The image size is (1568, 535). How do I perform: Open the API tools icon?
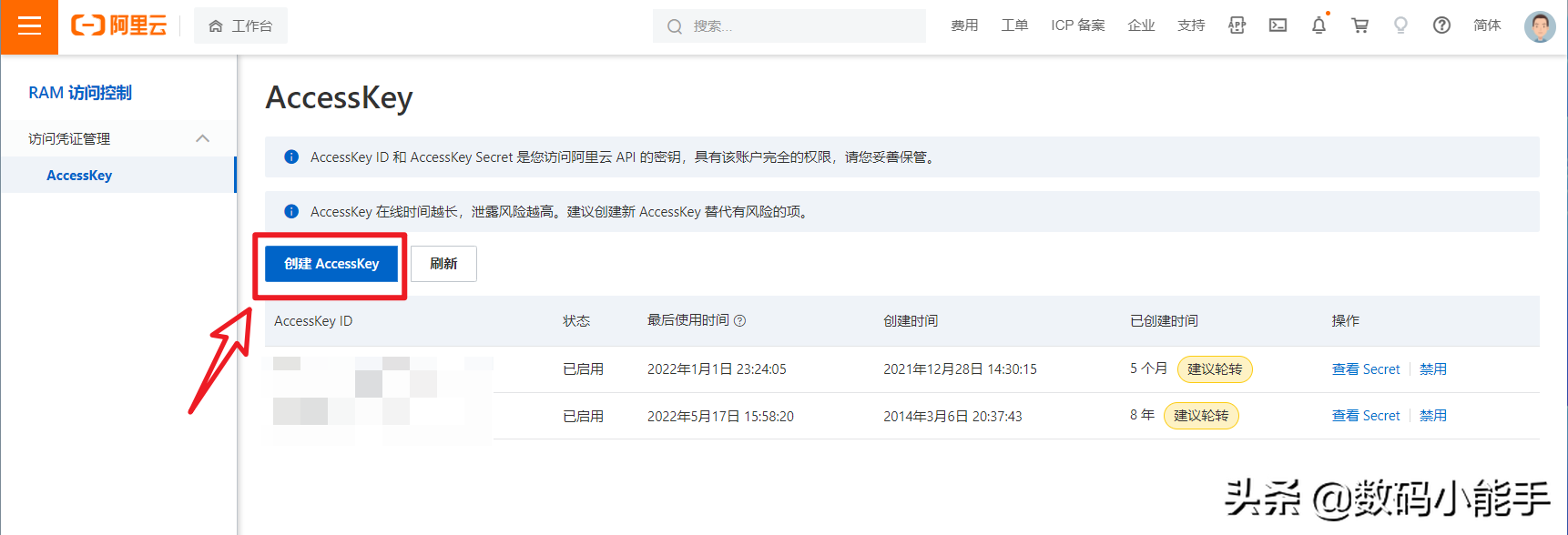pyautogui.click(x=1237, y=25)
